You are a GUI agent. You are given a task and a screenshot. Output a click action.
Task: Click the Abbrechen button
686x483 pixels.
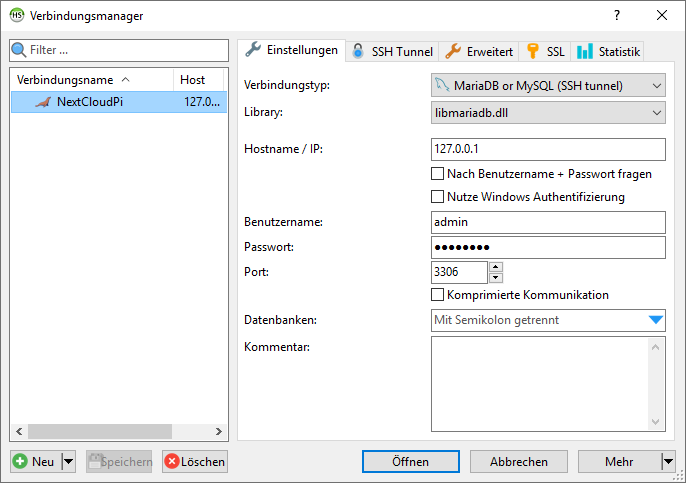click(517, 461)
